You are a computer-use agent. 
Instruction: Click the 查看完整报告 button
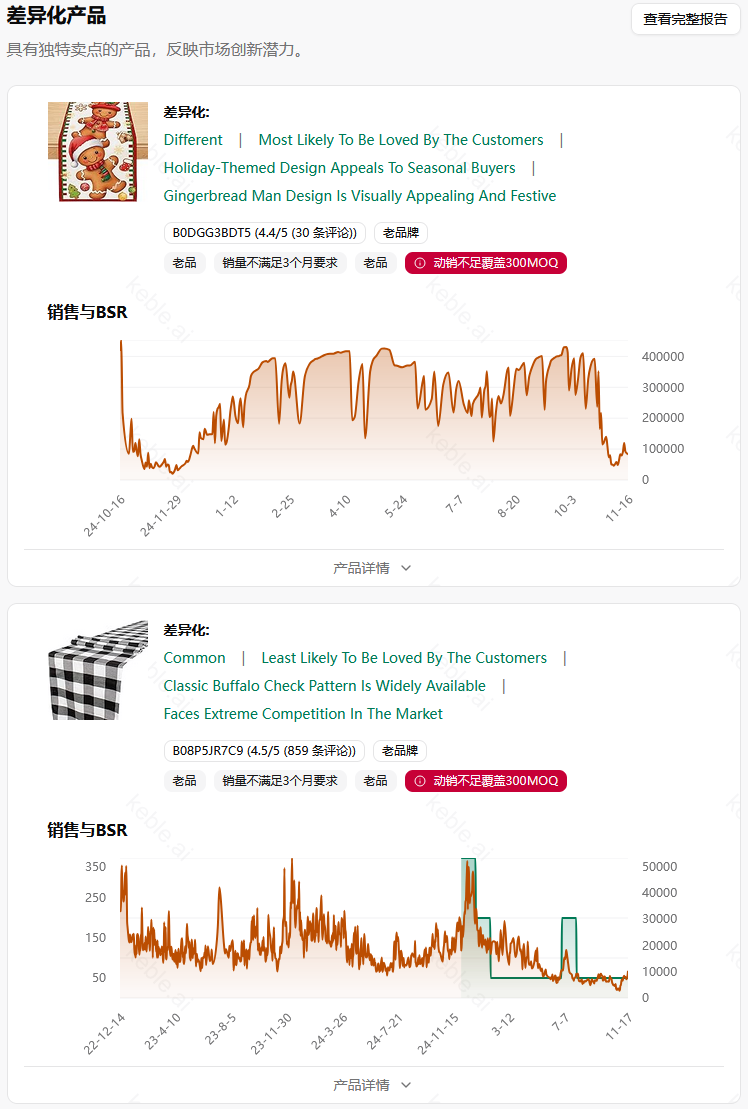pyautogui.click(x=685, y=19)
